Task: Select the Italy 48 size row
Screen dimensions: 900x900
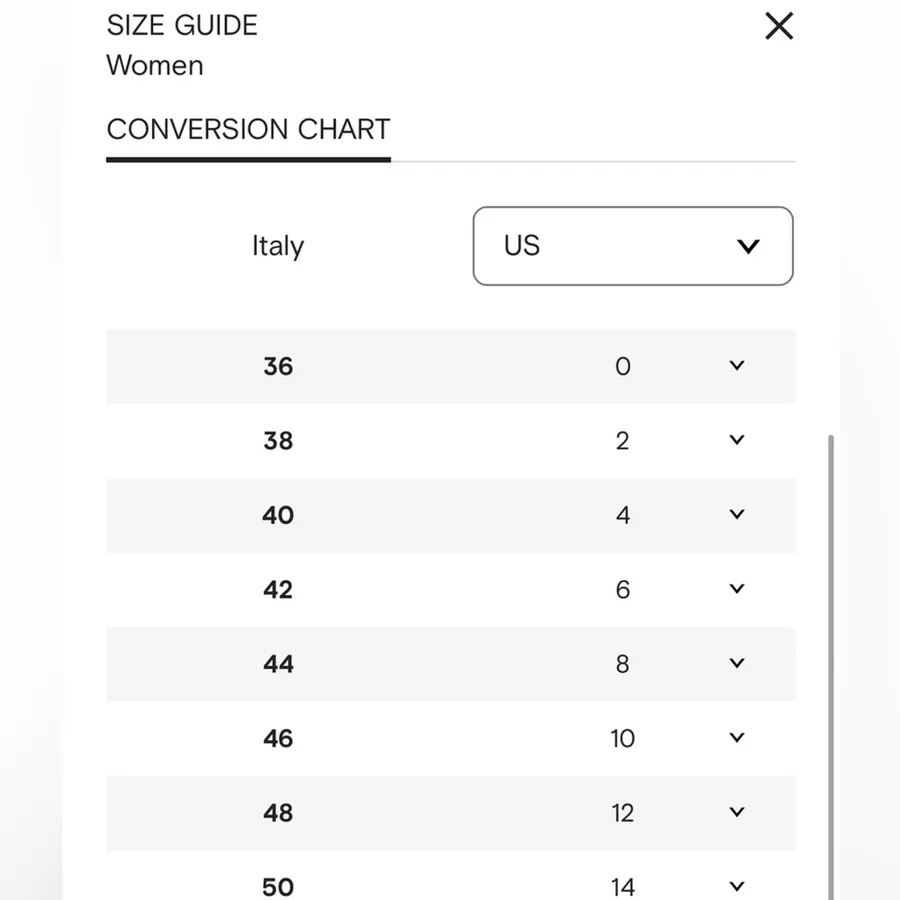Action: 451,813
